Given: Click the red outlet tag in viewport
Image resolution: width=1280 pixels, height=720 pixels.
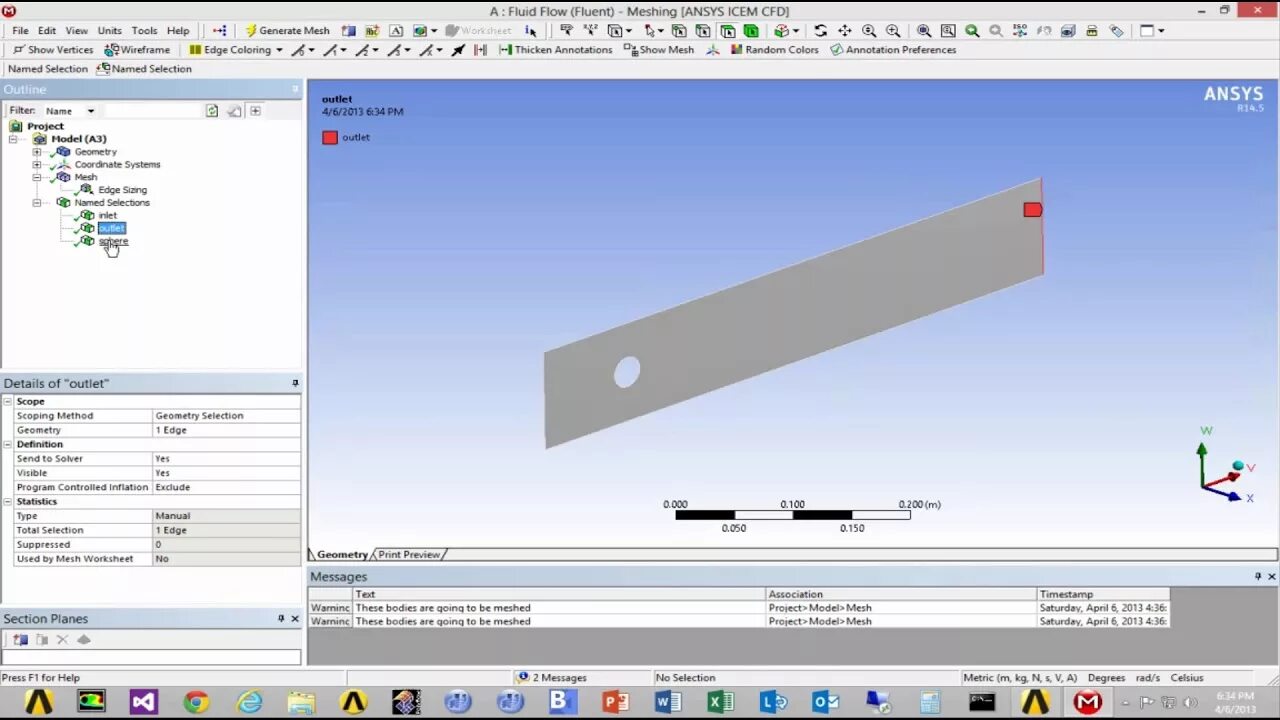Looking at the screenshot, I should coord(1033,210).
